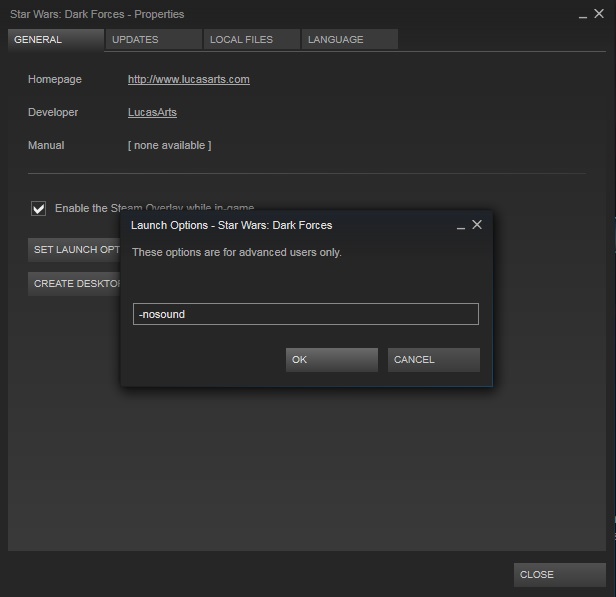The image size is (616, 597).
Task: Click the Close button in Properties window
Action: tap(559, 575)
